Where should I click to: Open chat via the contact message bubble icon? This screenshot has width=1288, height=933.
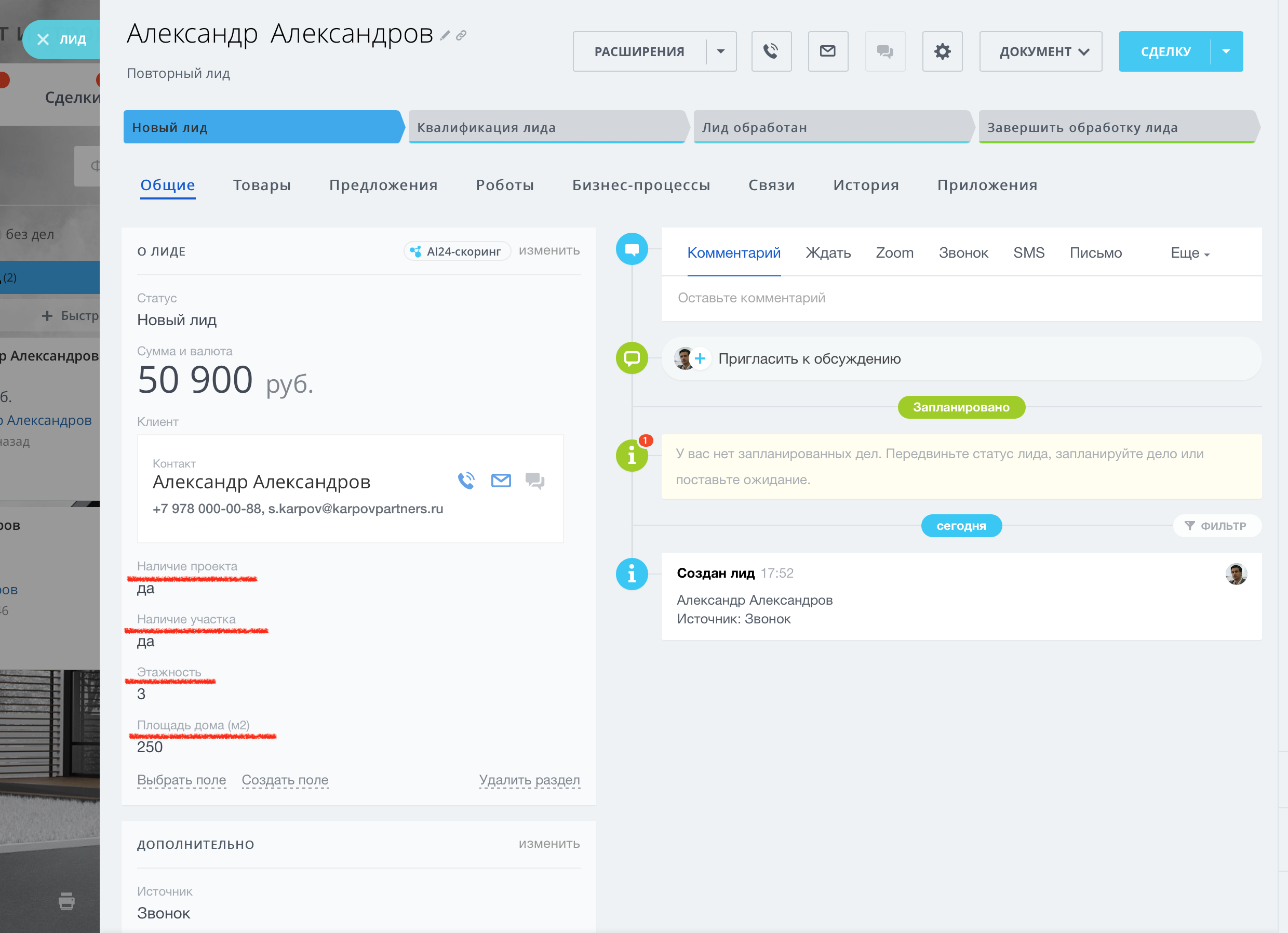coord(534,481)
